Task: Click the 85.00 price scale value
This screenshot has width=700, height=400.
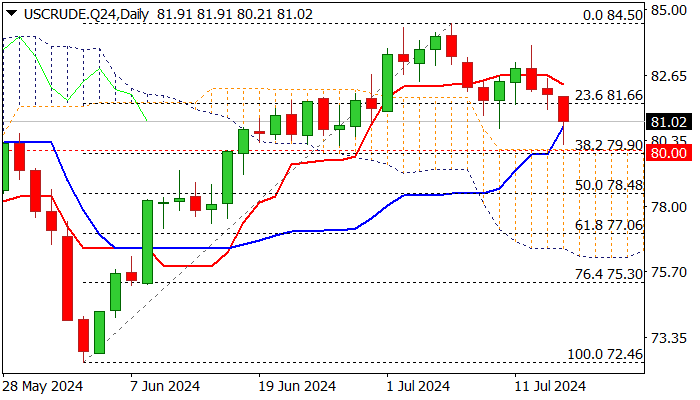Action: pos(668,9)
